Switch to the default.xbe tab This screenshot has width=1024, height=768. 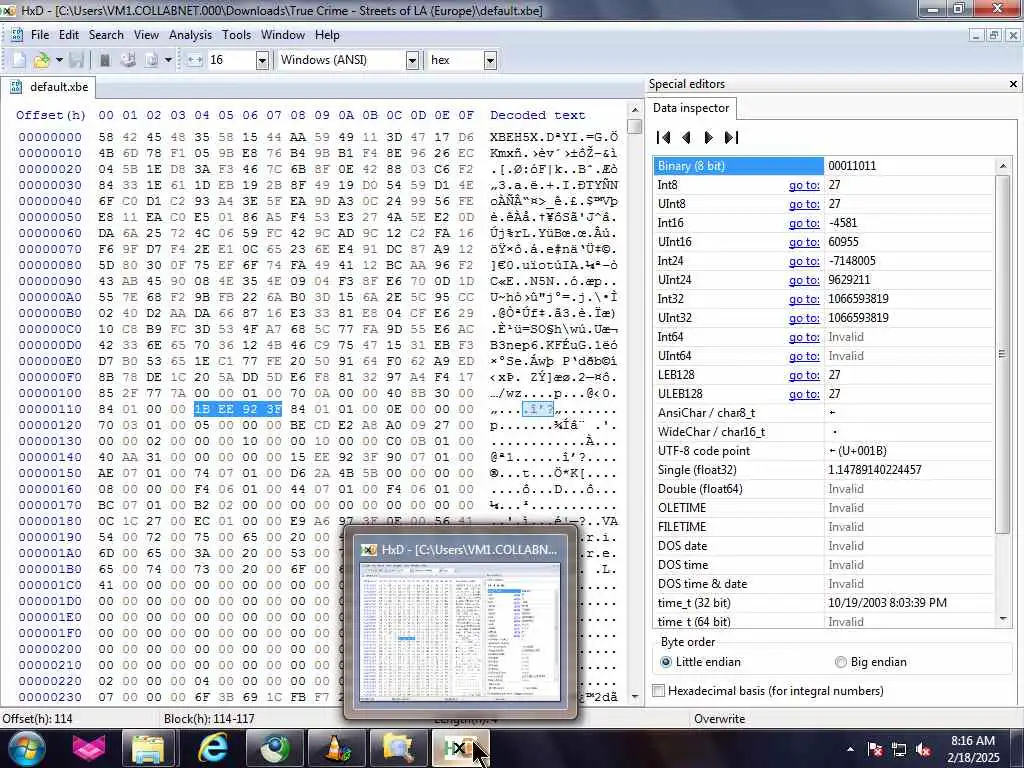[50, 87]
